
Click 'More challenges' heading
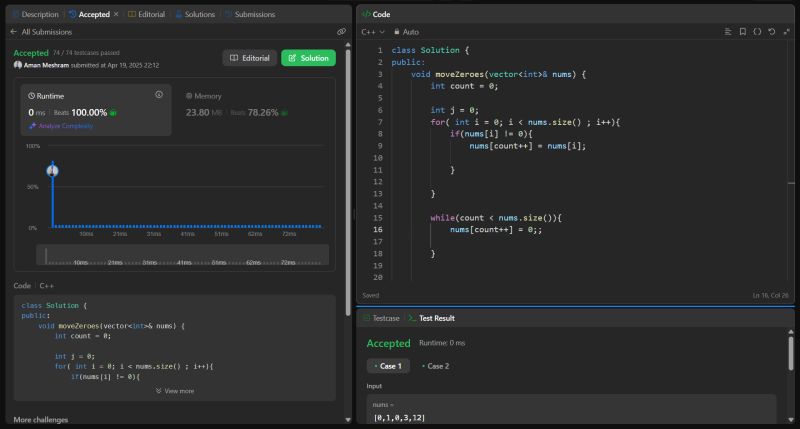pos(41,419)
